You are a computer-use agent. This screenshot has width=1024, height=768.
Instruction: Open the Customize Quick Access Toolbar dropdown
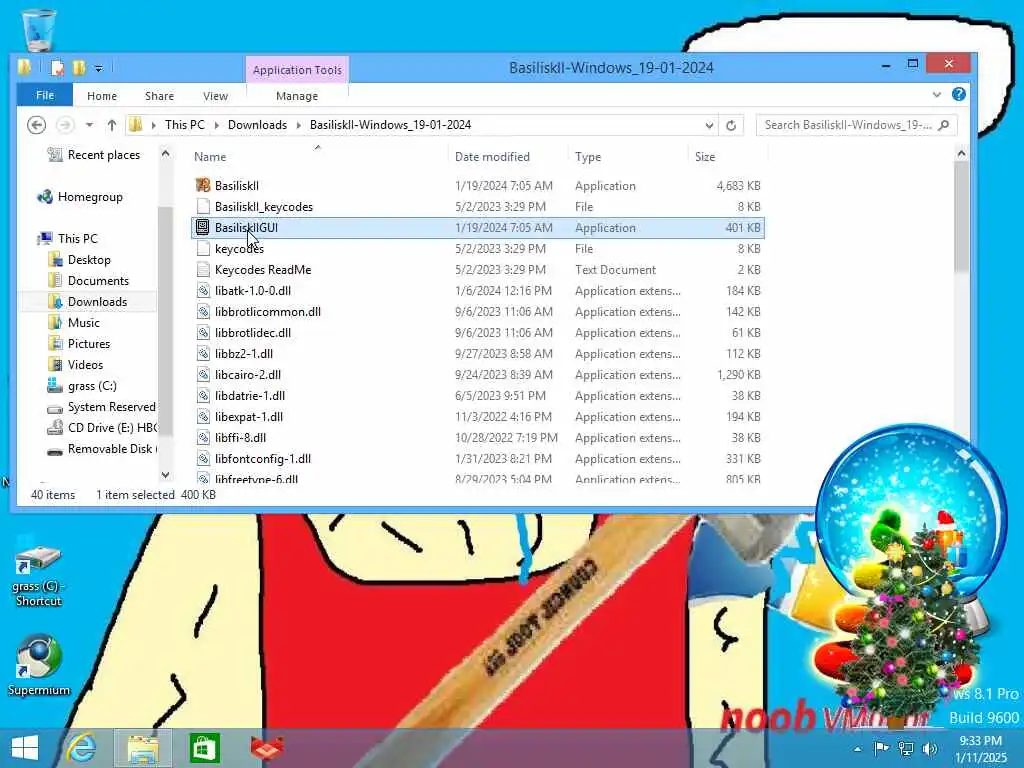pyautogui.click(x=99, y=68)
